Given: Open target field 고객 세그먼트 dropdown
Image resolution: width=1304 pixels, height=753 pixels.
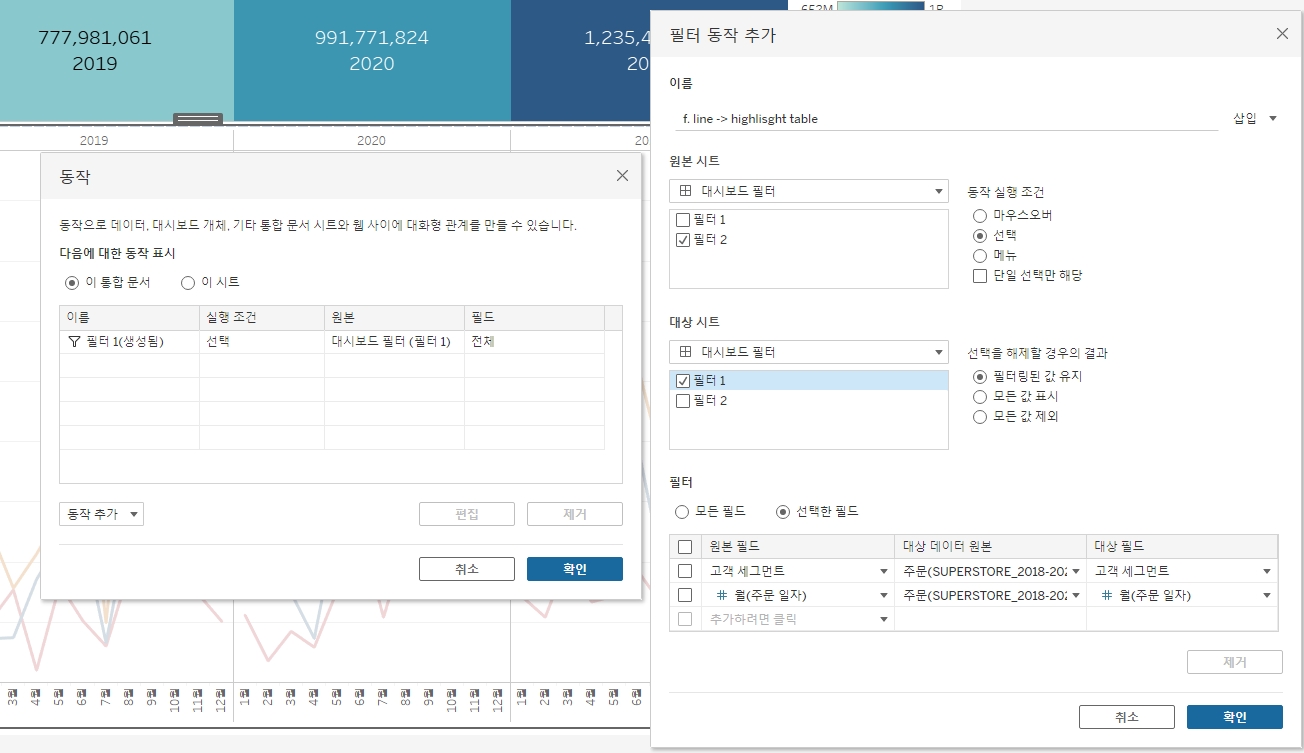Looking at the screenshot, I should (x=1267, y=571).
